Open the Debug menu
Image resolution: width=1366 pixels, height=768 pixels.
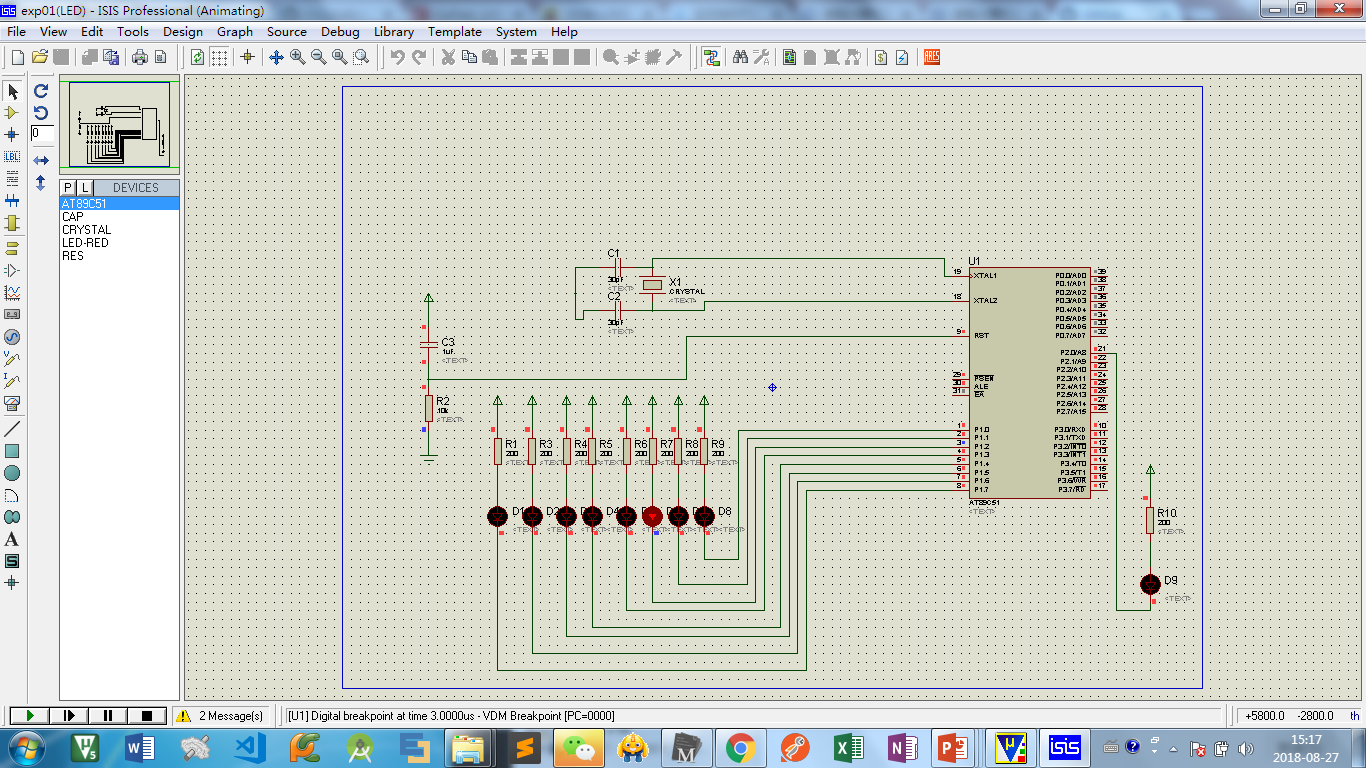[x=340, y=31]
